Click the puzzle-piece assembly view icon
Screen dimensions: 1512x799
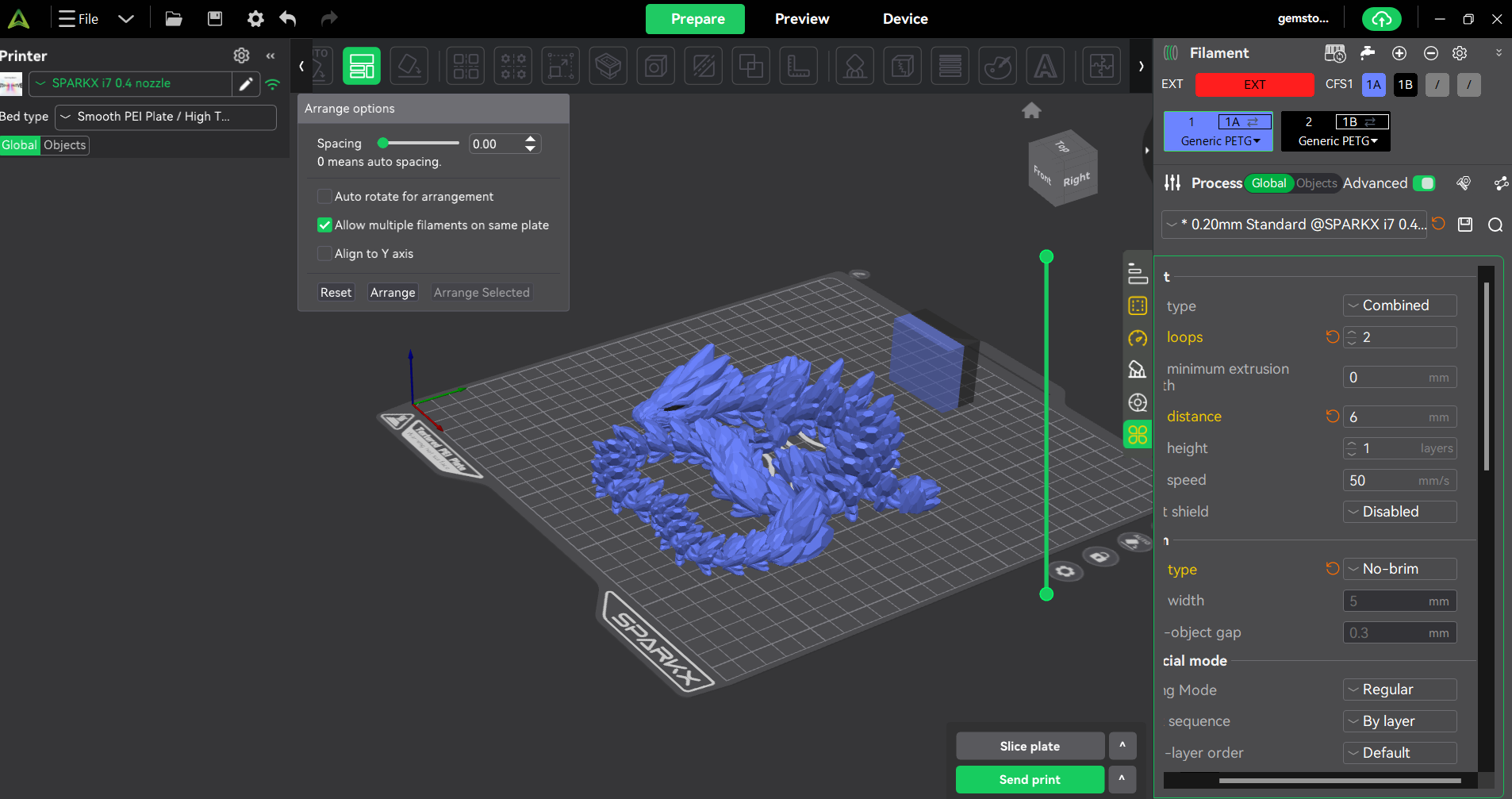[1102, 67]
